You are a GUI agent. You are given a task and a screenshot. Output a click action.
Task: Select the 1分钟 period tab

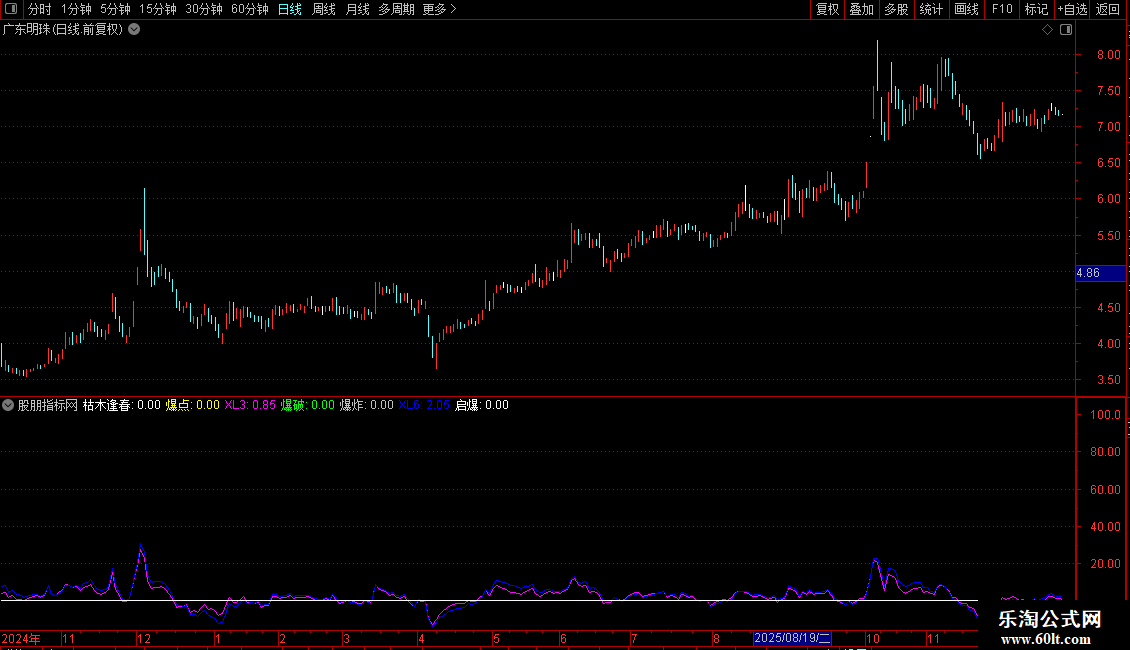(x=76, y=9)
